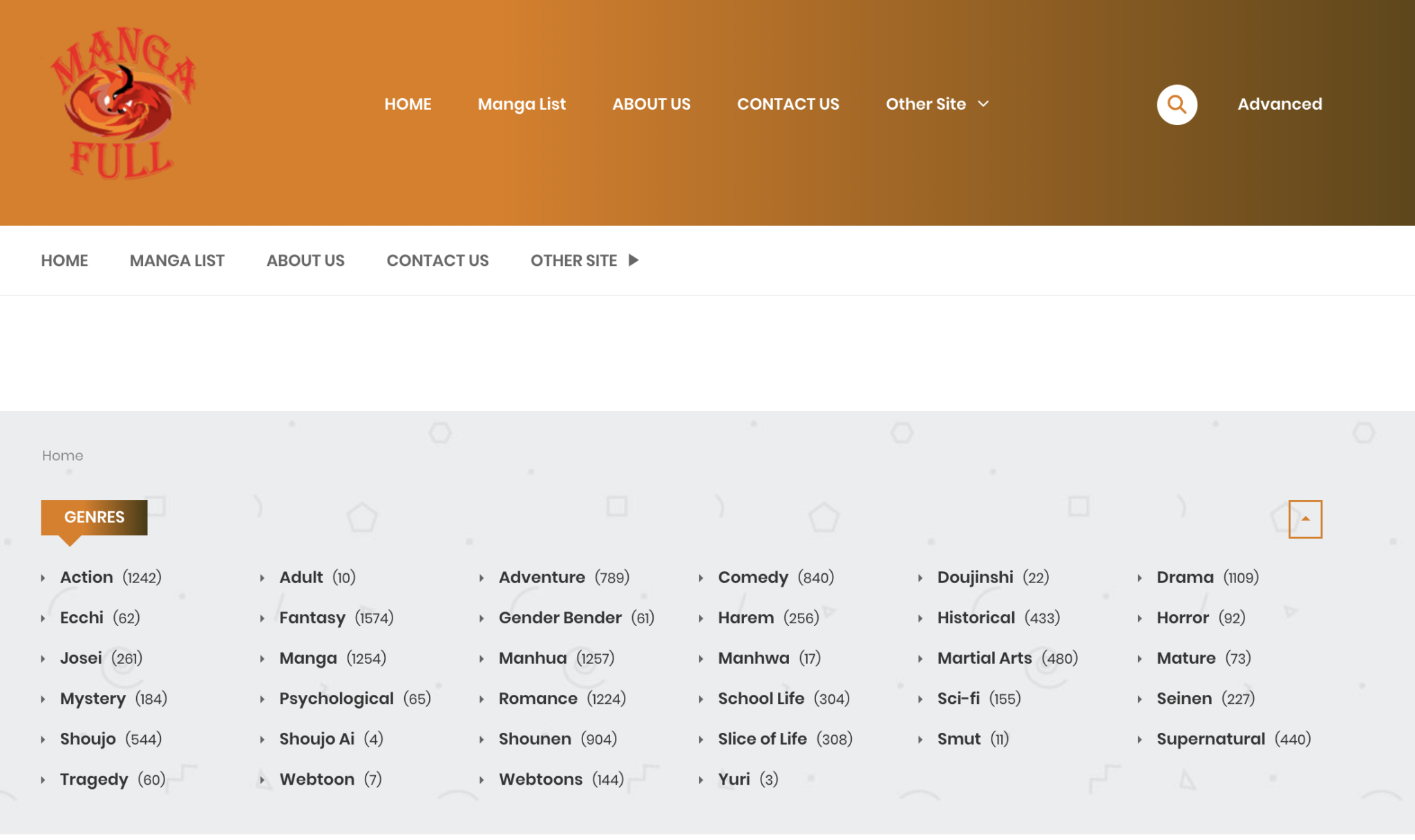The image size is (1415, 840).
Task: Open Advanced search link
Action: click(x=1280, y=104)
